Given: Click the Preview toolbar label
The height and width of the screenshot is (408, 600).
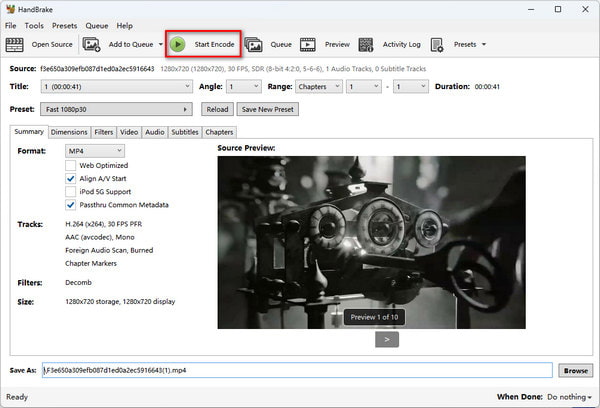Looking at the screenshot, I should 337,44.
